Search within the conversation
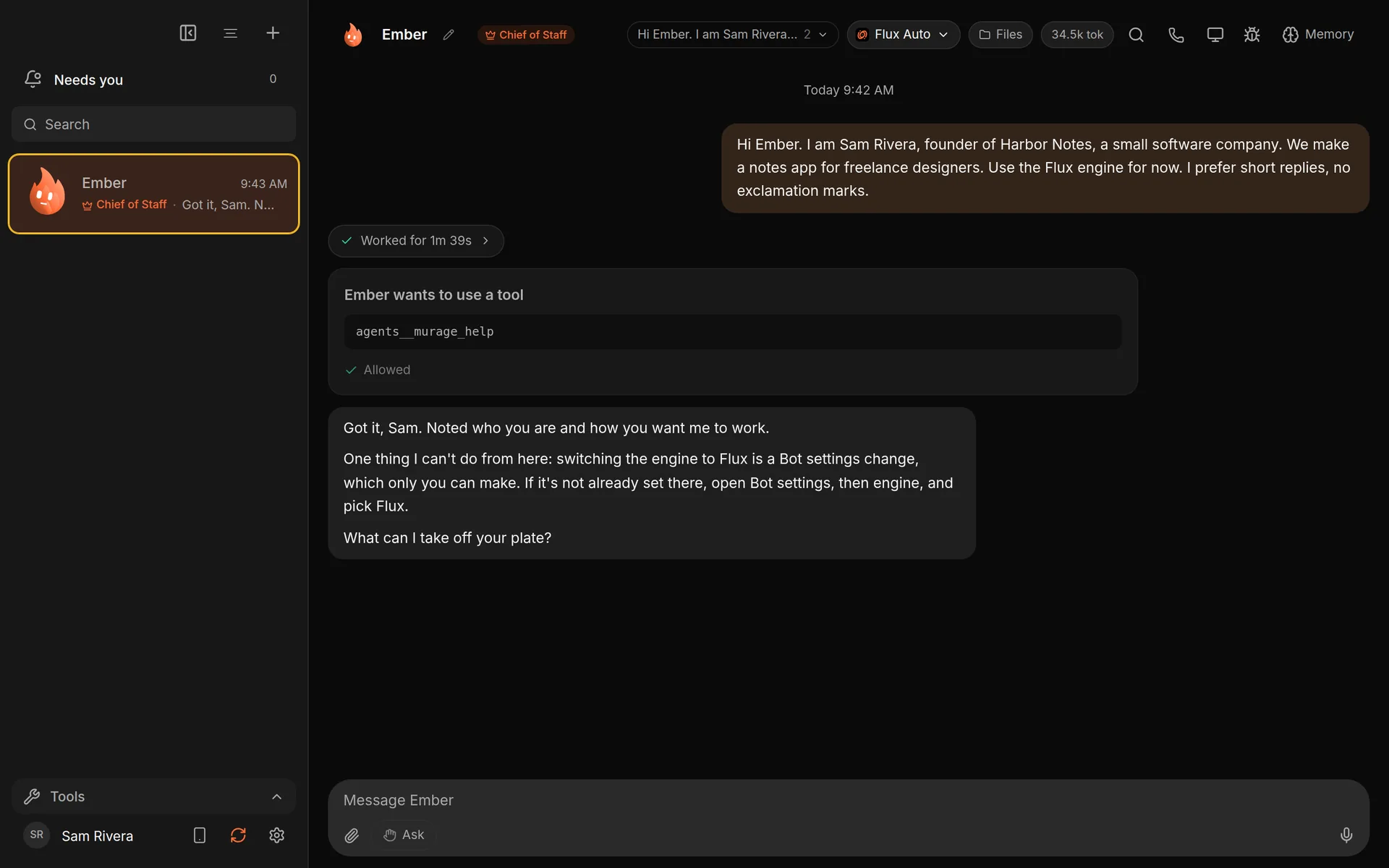This screenshot has width=1389, height=868. click(1136, 35)
